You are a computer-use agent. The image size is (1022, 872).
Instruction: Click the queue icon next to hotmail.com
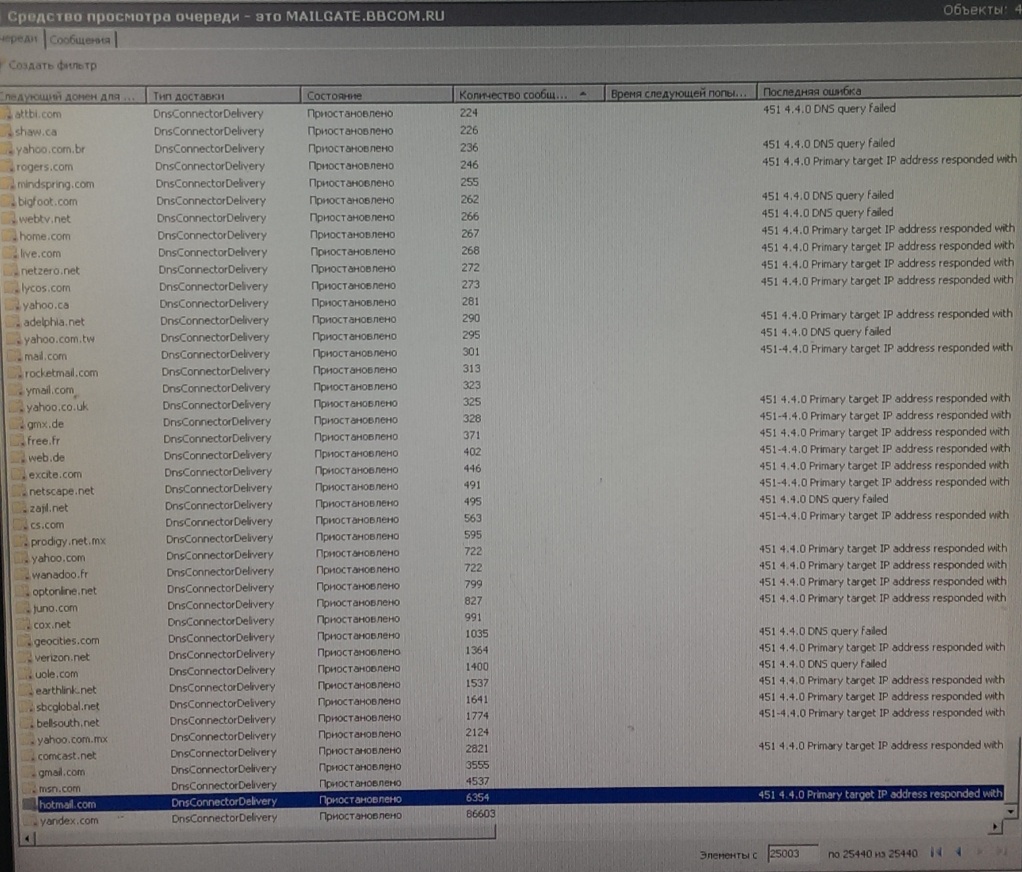click(x=29, y=804)
